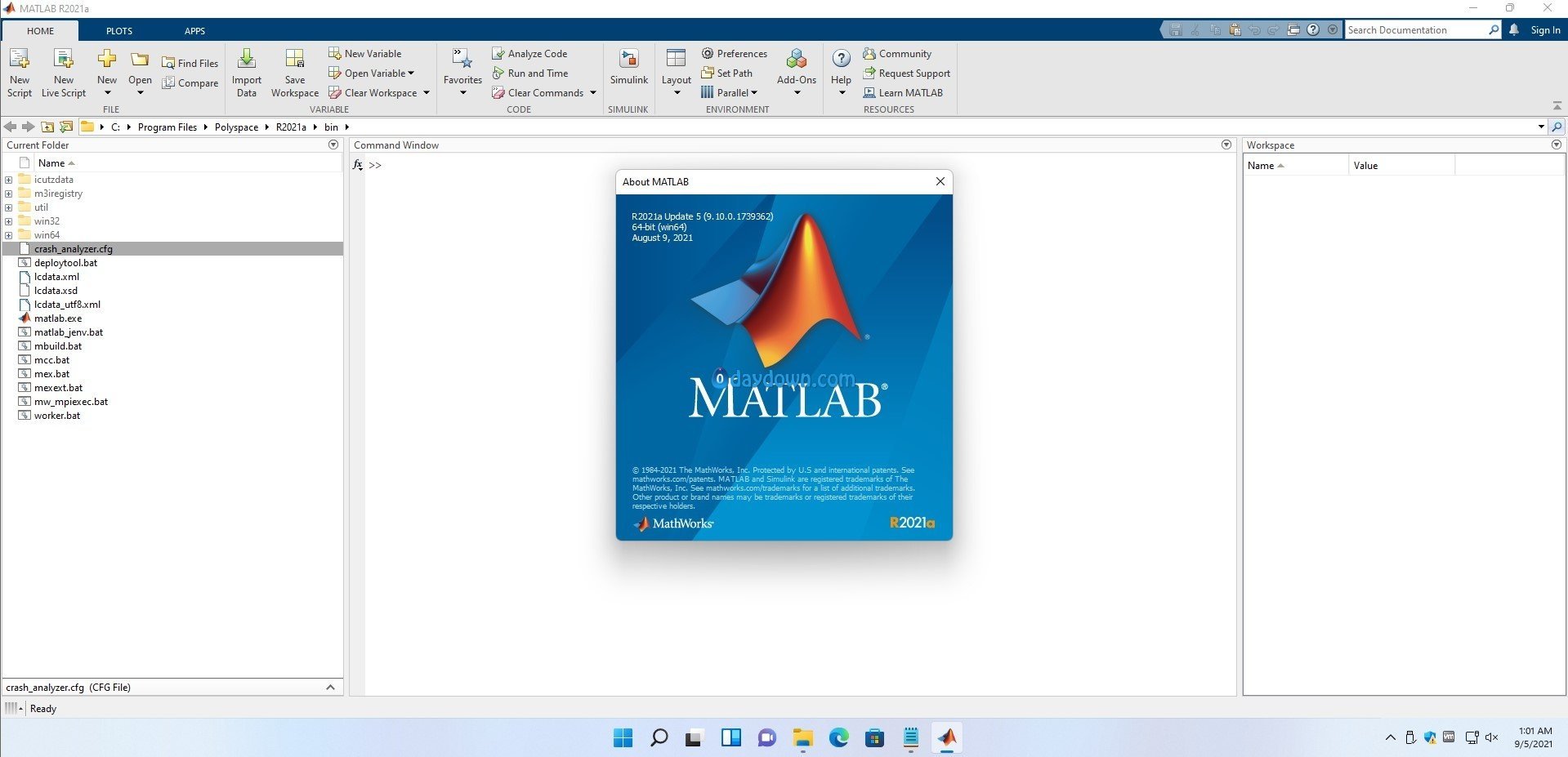This screenshot has width=1568, height=757.
Task: Open the Parallel dropdown
Action: pyautogui.click(x=730, y=92)
